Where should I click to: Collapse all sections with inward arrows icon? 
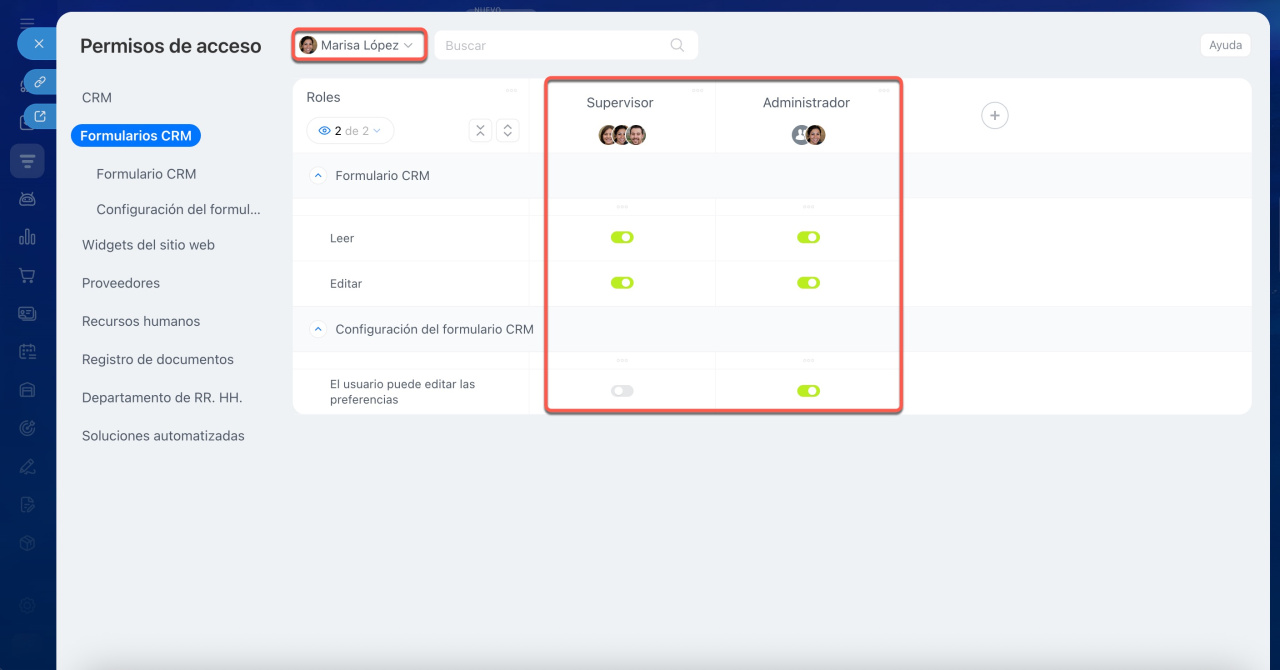[480, 131]
